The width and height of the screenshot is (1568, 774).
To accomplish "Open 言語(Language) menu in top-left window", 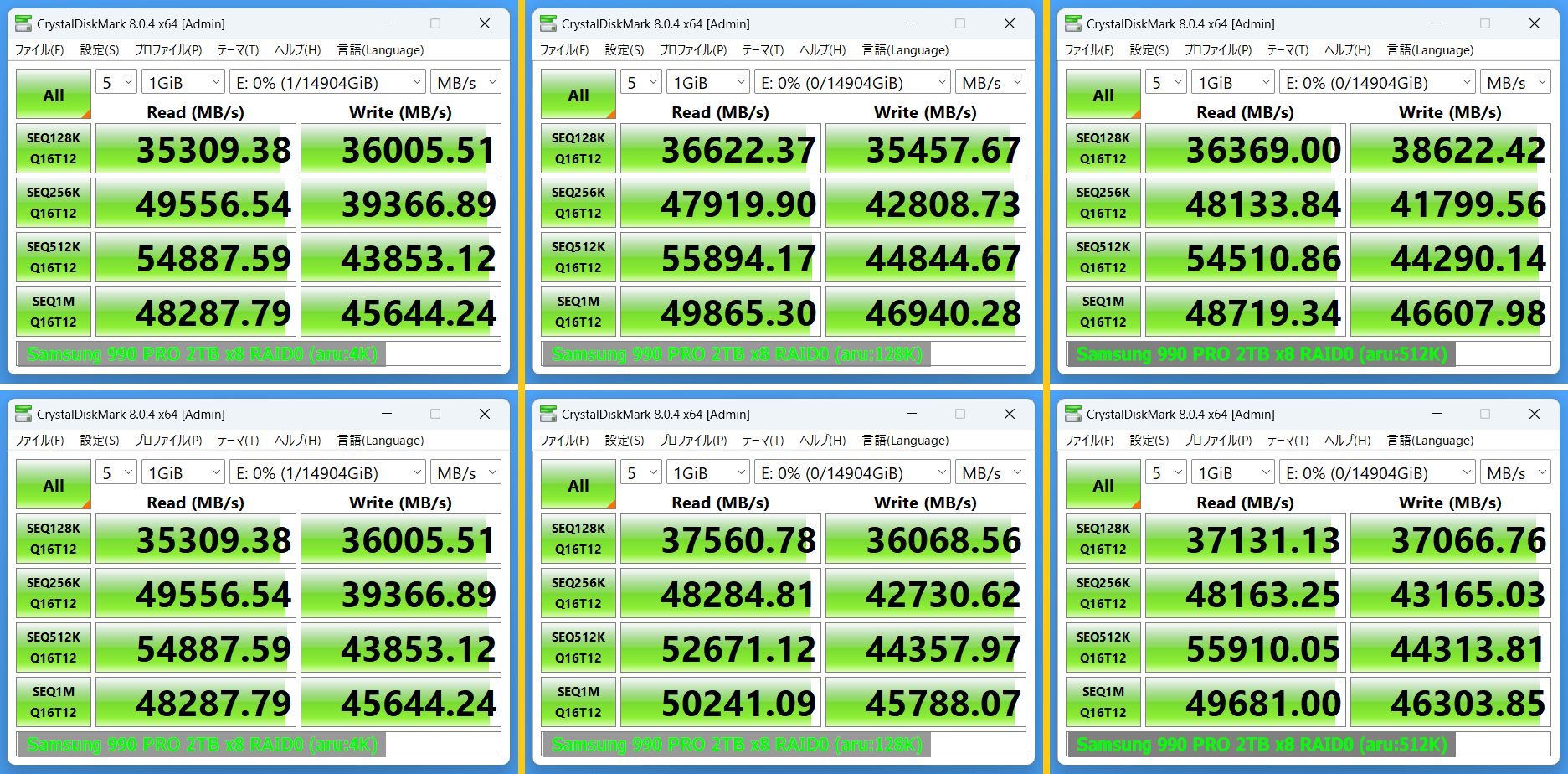I will [380, 50].
